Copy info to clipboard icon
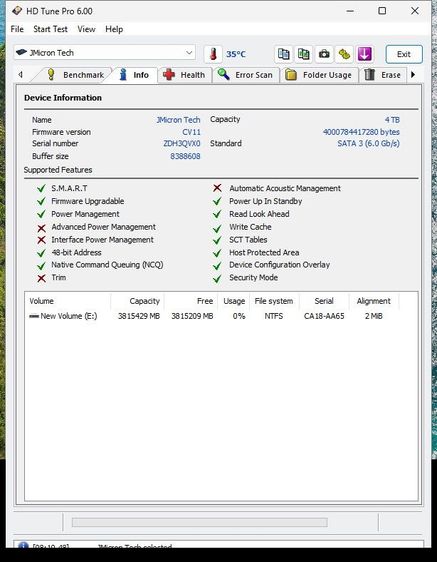 tap(284, 54)
